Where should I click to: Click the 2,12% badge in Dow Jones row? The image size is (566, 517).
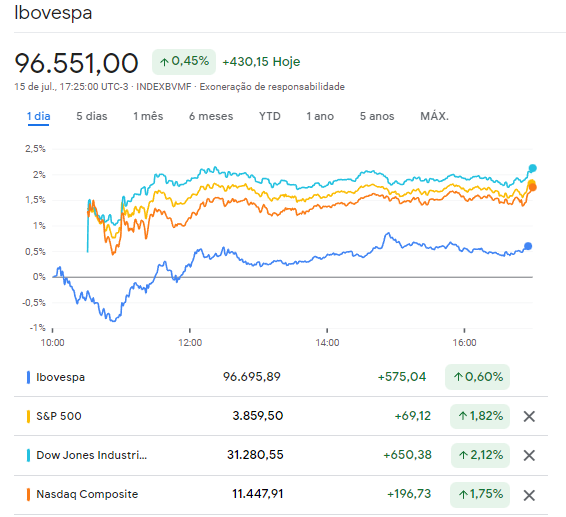(480, 455)
